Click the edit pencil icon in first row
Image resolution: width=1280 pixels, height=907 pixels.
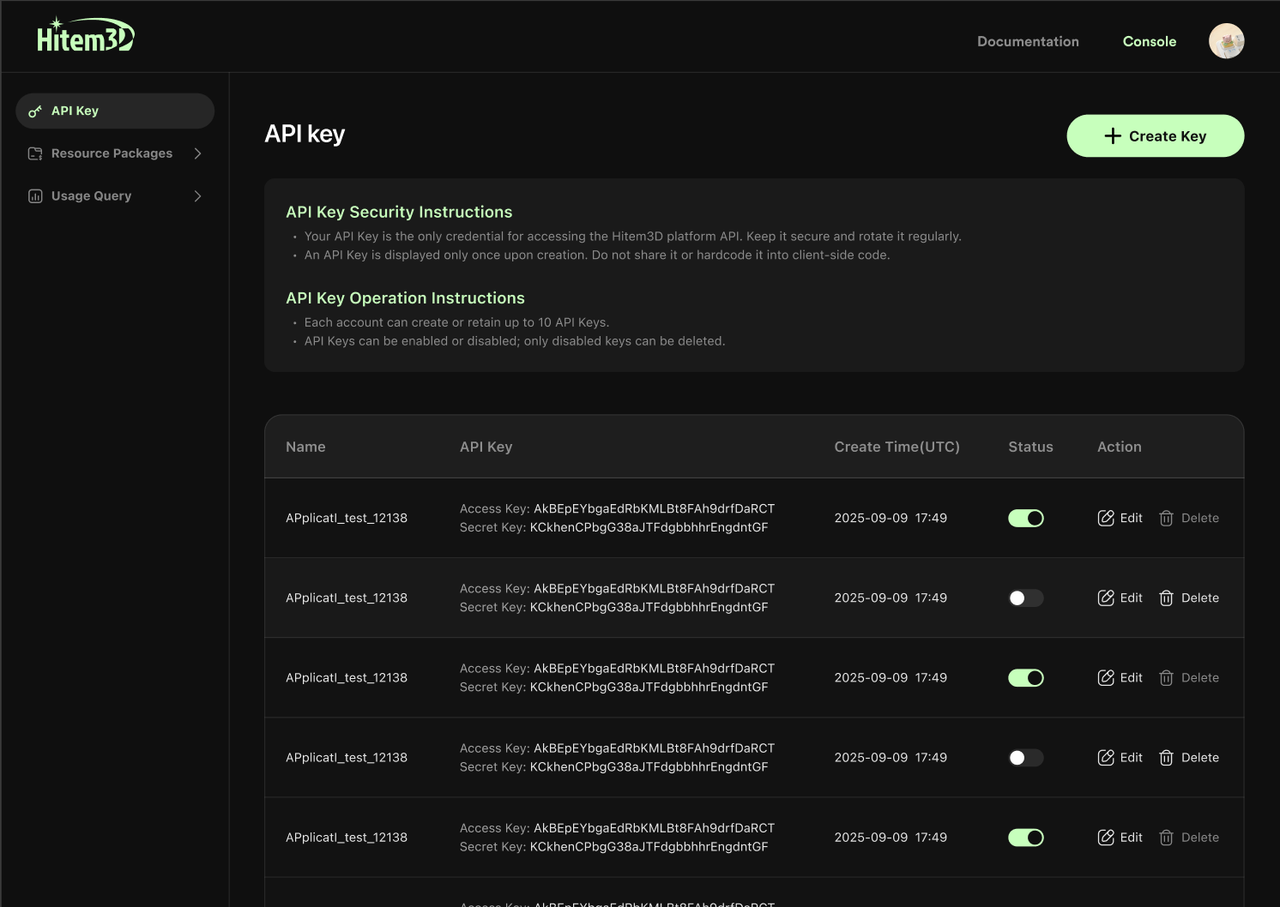1106,518
